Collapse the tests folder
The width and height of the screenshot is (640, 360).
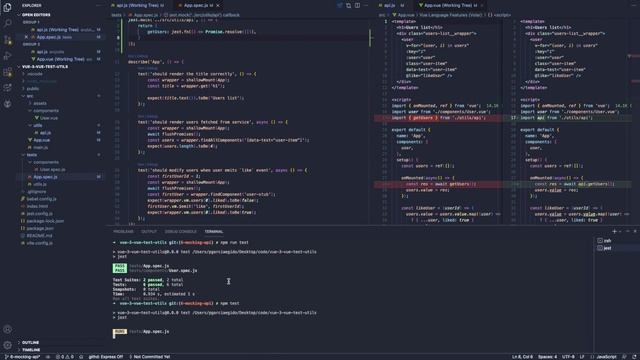[x=31, y=155]
